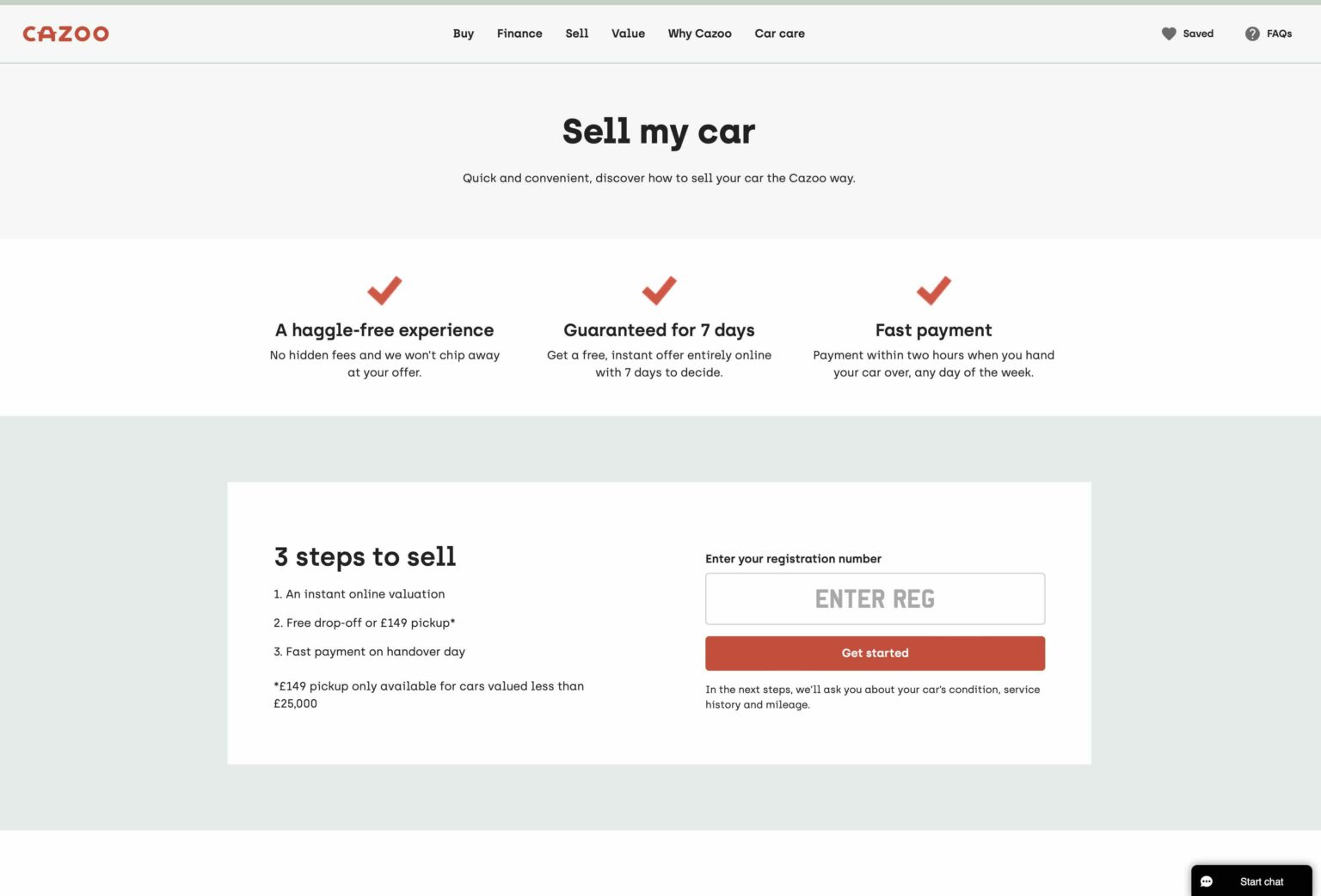Click the ENTER REG input field
1321x896 pixels.
875,598
